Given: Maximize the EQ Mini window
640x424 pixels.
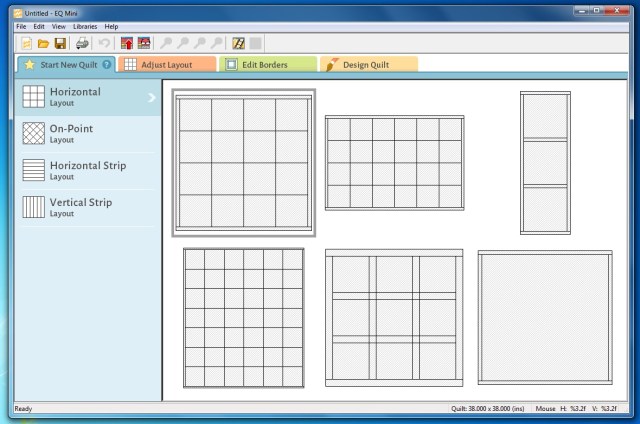Looking at the screenshot, I should click(596, 11).
